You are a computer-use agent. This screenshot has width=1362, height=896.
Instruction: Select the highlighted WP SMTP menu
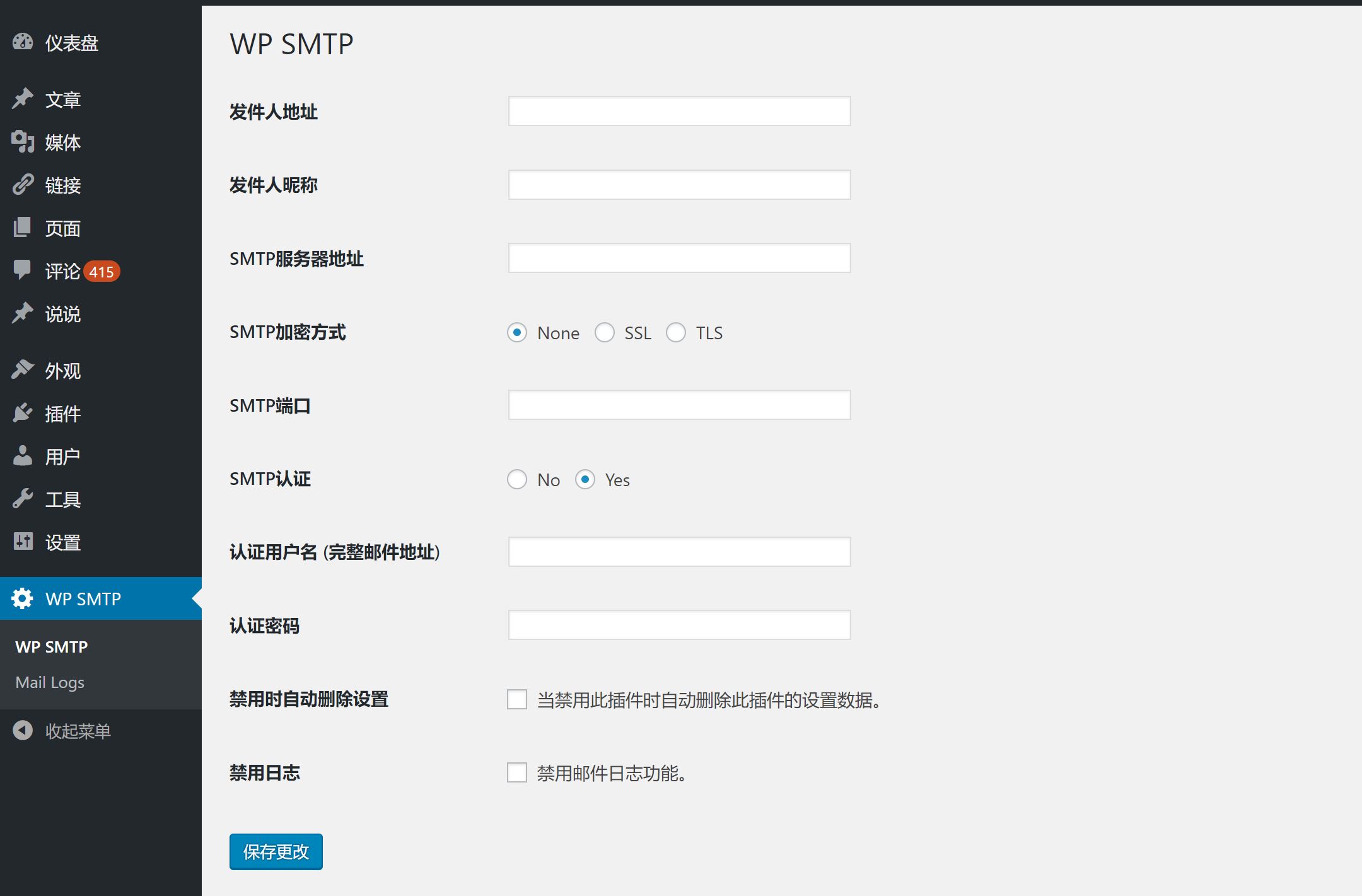(x=101, y=598)
